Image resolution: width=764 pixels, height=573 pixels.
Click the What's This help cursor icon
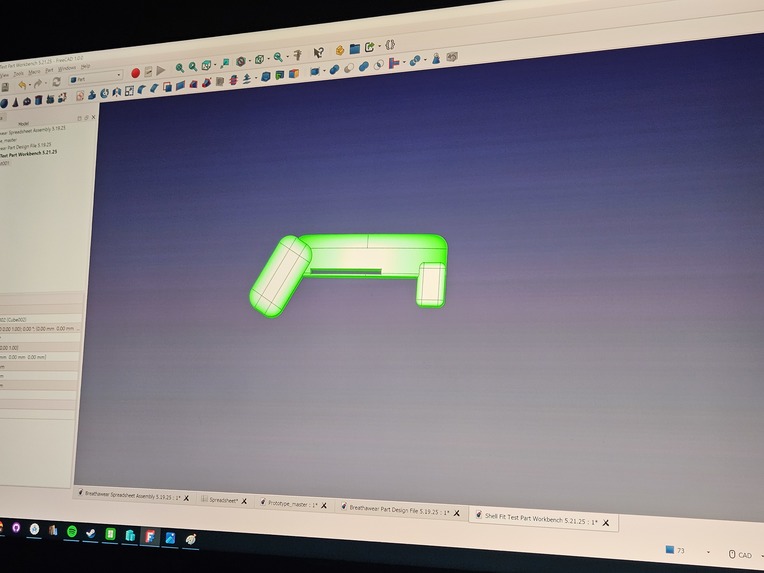click(x=319, y=53)
